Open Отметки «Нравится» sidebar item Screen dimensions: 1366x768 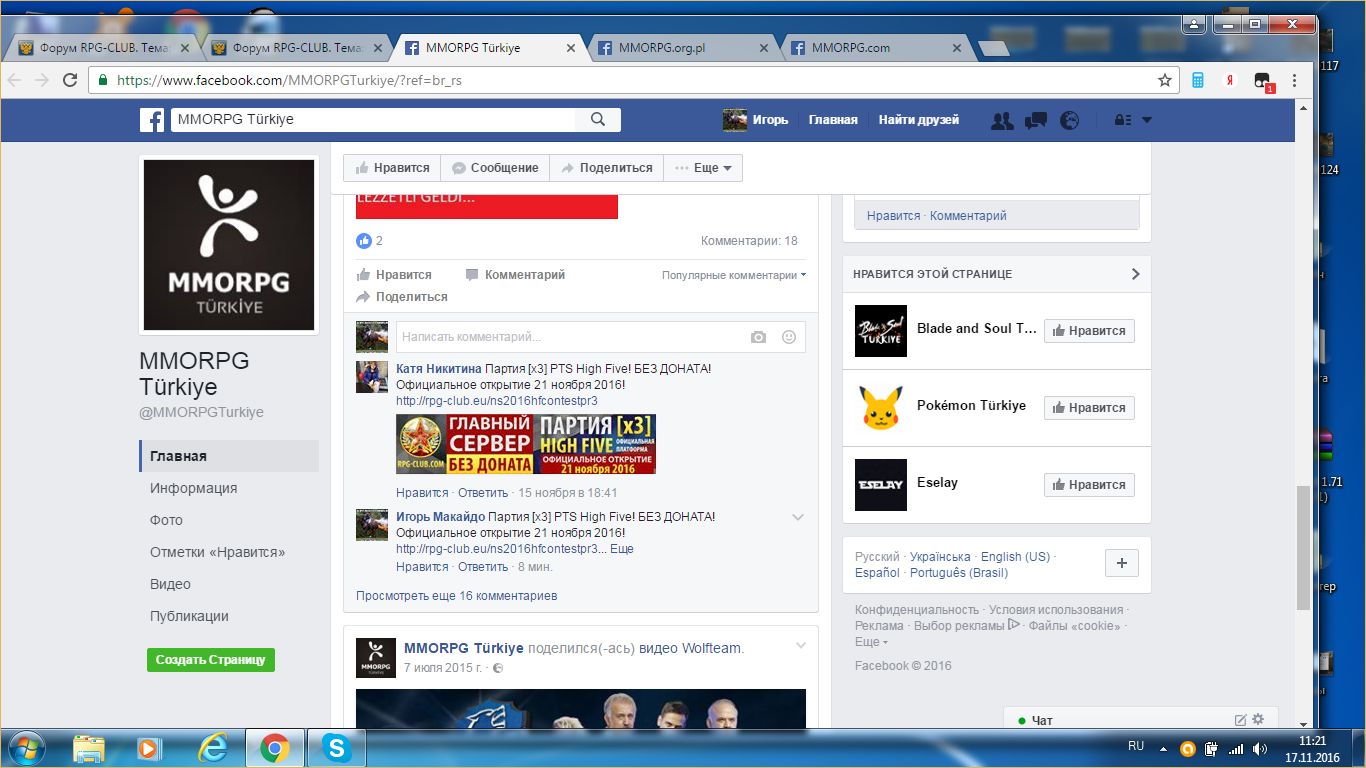click(x=217, y=552)
